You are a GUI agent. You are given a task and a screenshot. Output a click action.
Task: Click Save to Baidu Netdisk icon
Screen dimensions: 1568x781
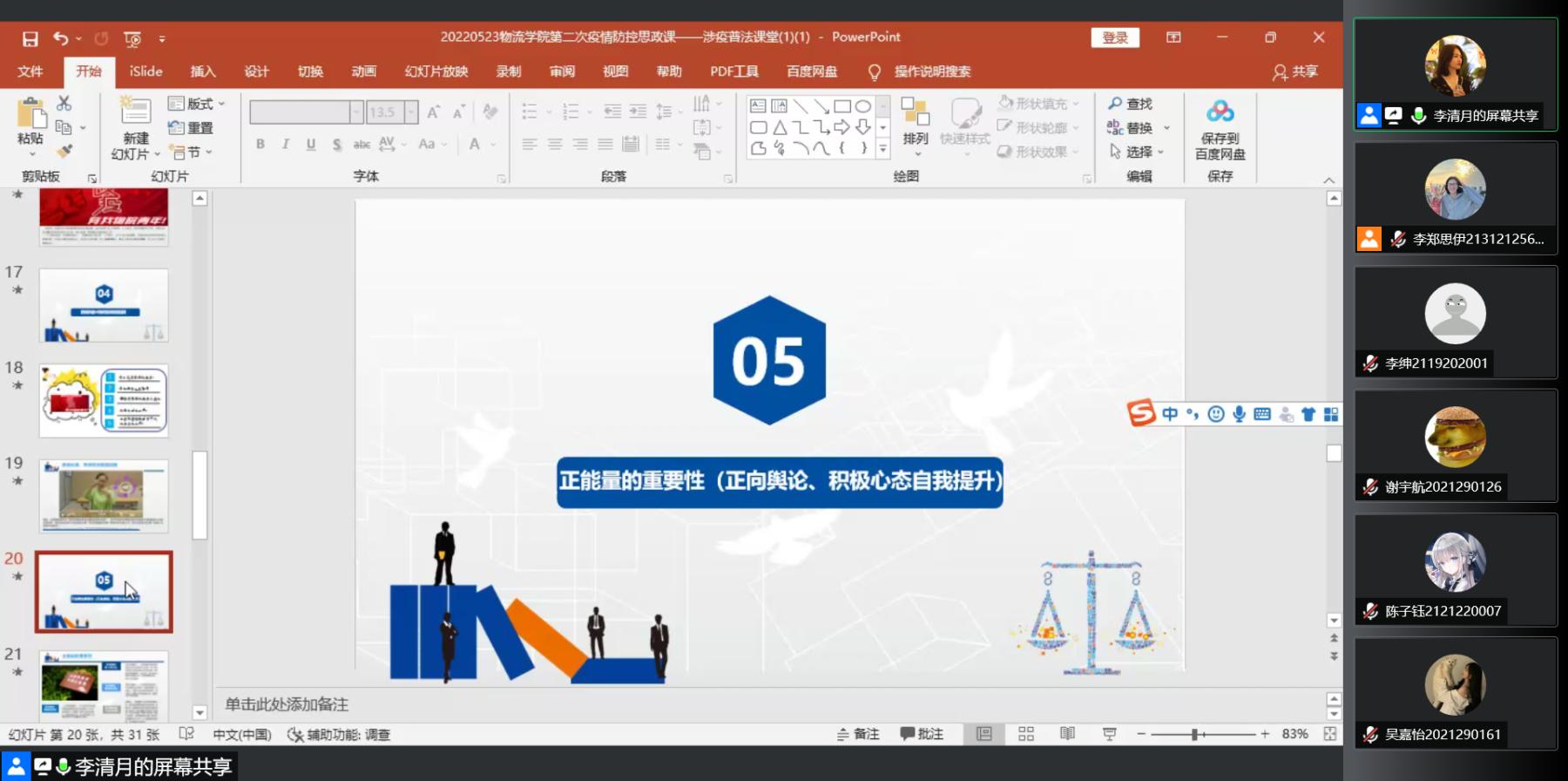1220,112
